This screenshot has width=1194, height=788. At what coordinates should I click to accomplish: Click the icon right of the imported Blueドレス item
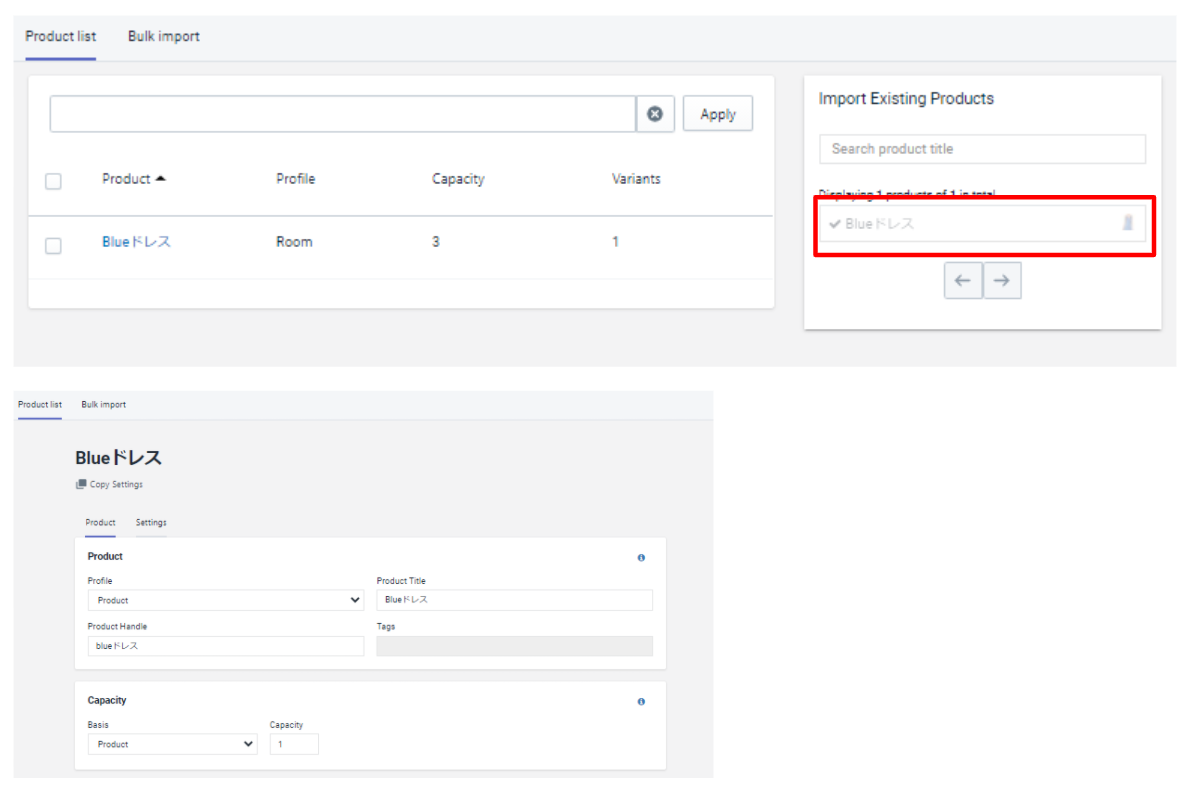1128,224
